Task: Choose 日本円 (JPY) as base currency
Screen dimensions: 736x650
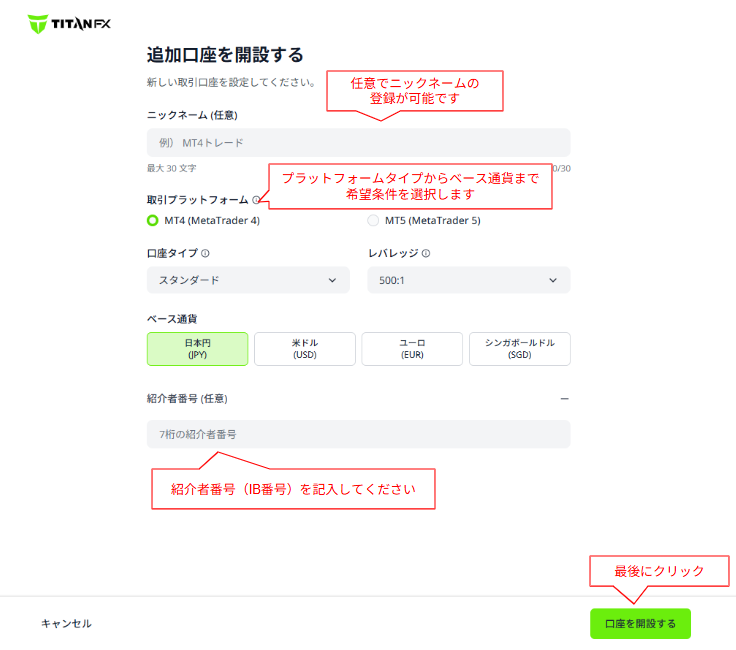Action: coord(198,349)
